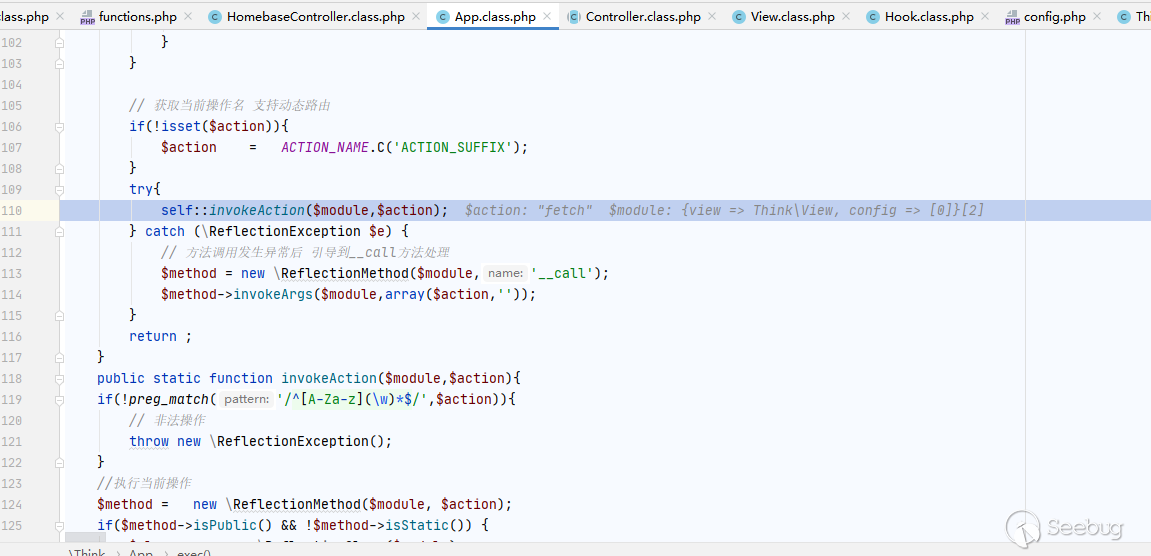Close the View.class.php tab
The width and height of the screenshot is (1151, 556).
tap(846, 16)
